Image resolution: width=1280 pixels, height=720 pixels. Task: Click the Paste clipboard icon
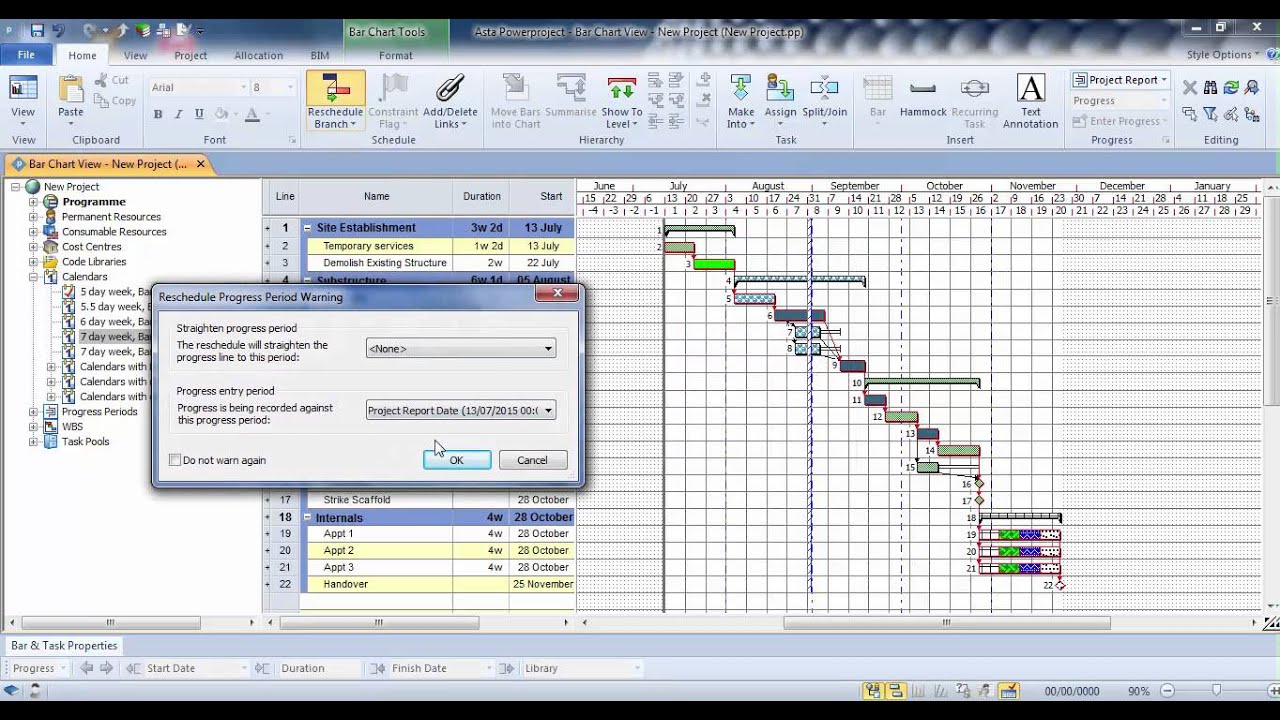pos(71,88)
